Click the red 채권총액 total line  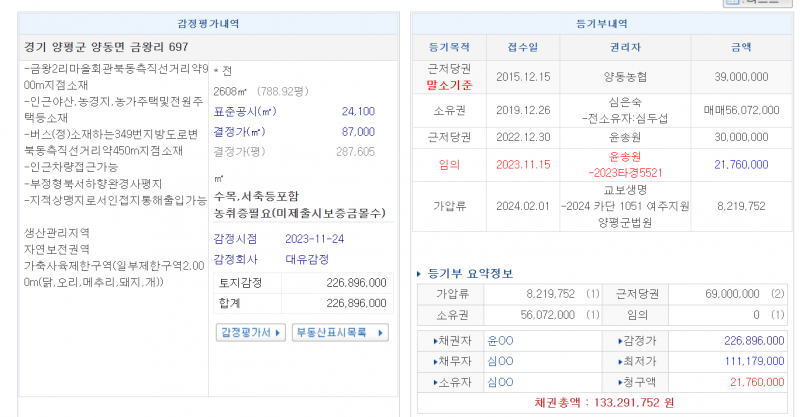click(598, 401)
